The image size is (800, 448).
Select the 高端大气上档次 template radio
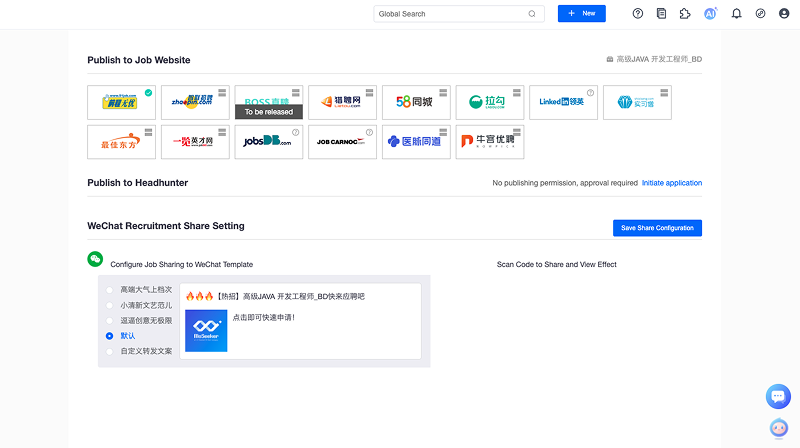[x=110, y=290]
